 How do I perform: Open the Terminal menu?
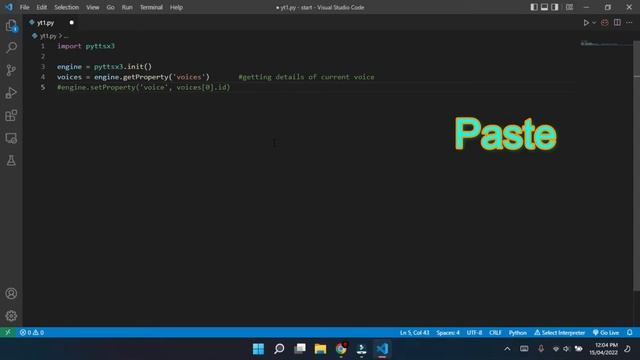151,7
